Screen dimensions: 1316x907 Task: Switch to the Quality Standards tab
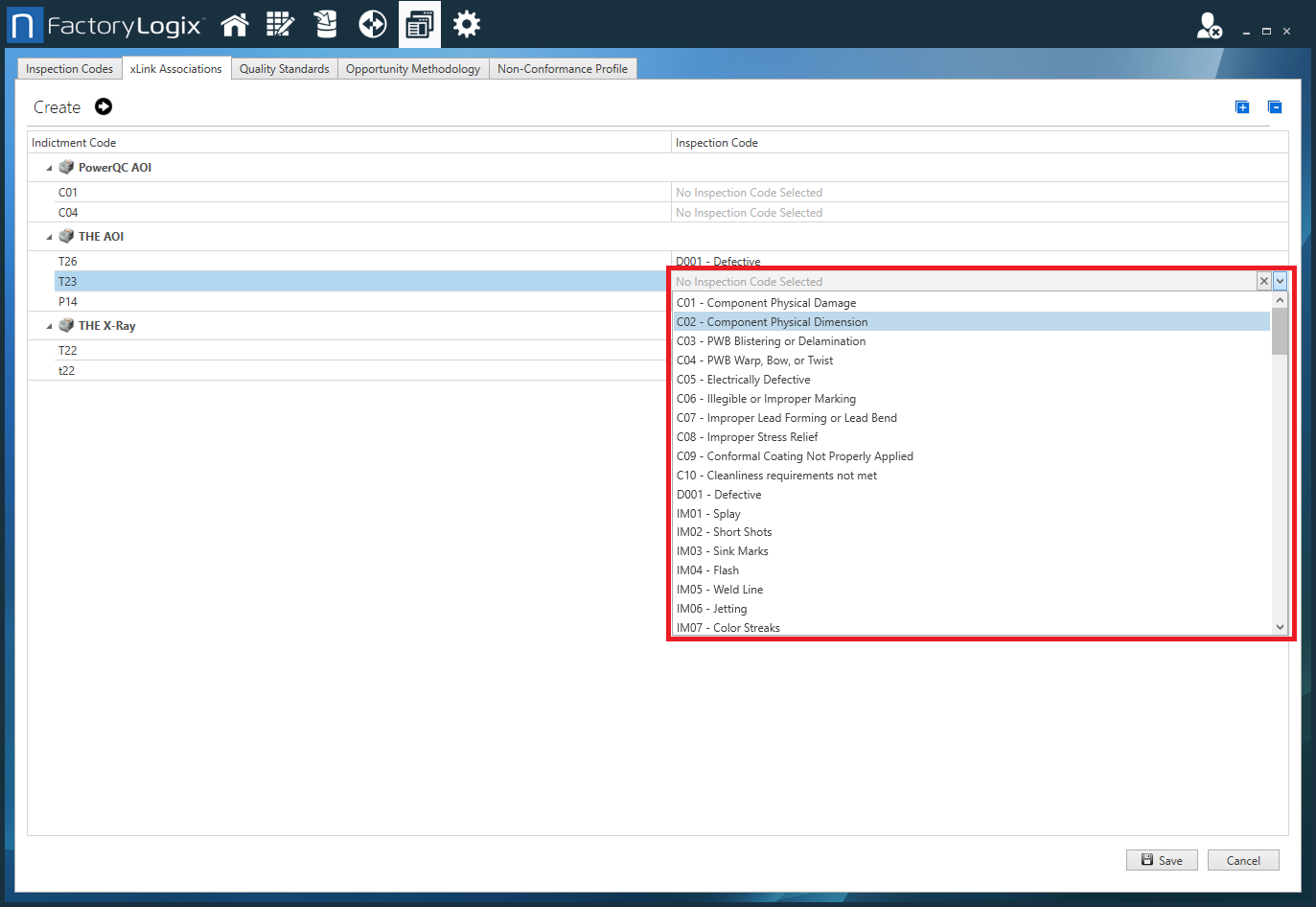pyautogui.click(x=284, y=68)
